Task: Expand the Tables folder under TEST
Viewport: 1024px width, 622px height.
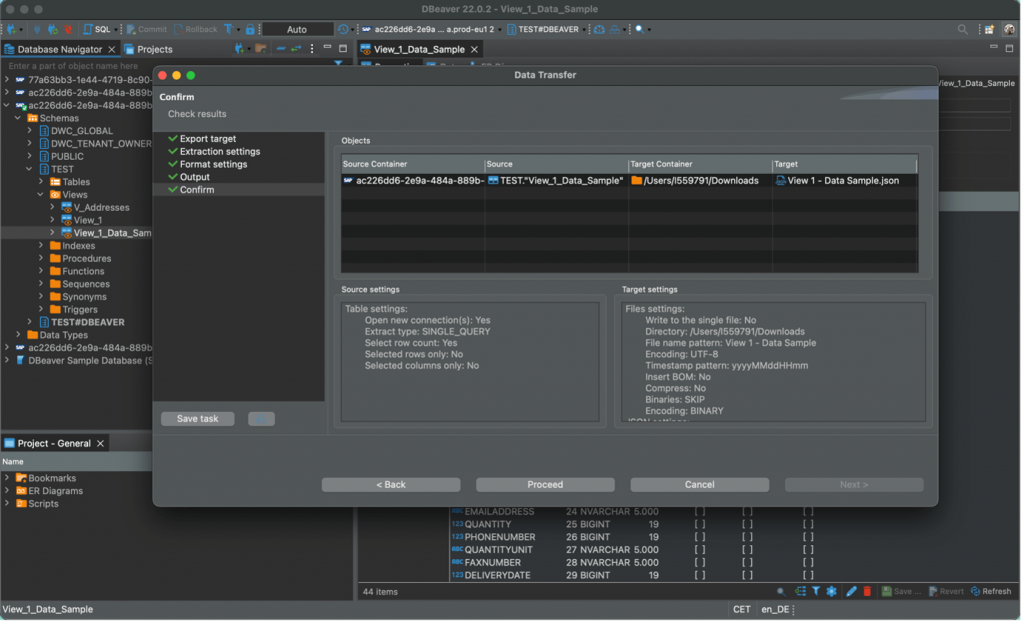Action: [x=41, y=182]
